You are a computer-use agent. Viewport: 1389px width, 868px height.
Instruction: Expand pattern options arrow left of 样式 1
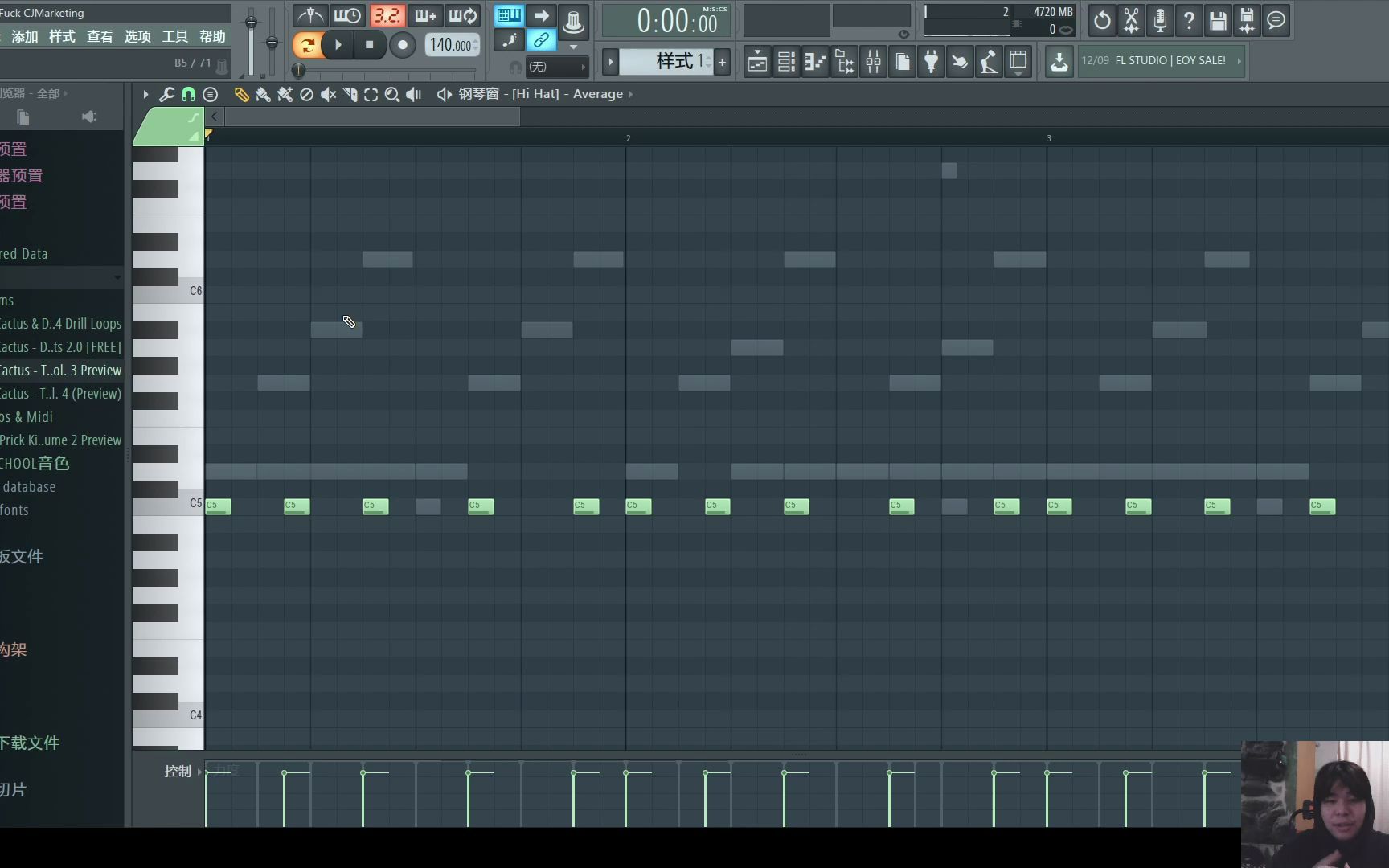[x=610, y=62]
